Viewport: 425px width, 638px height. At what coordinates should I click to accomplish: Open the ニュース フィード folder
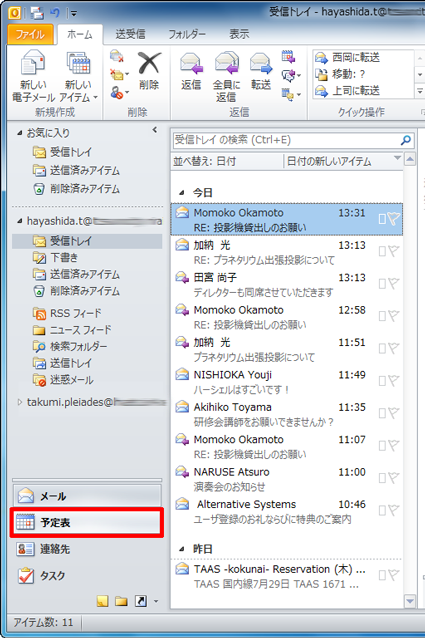tap(72, 330)
